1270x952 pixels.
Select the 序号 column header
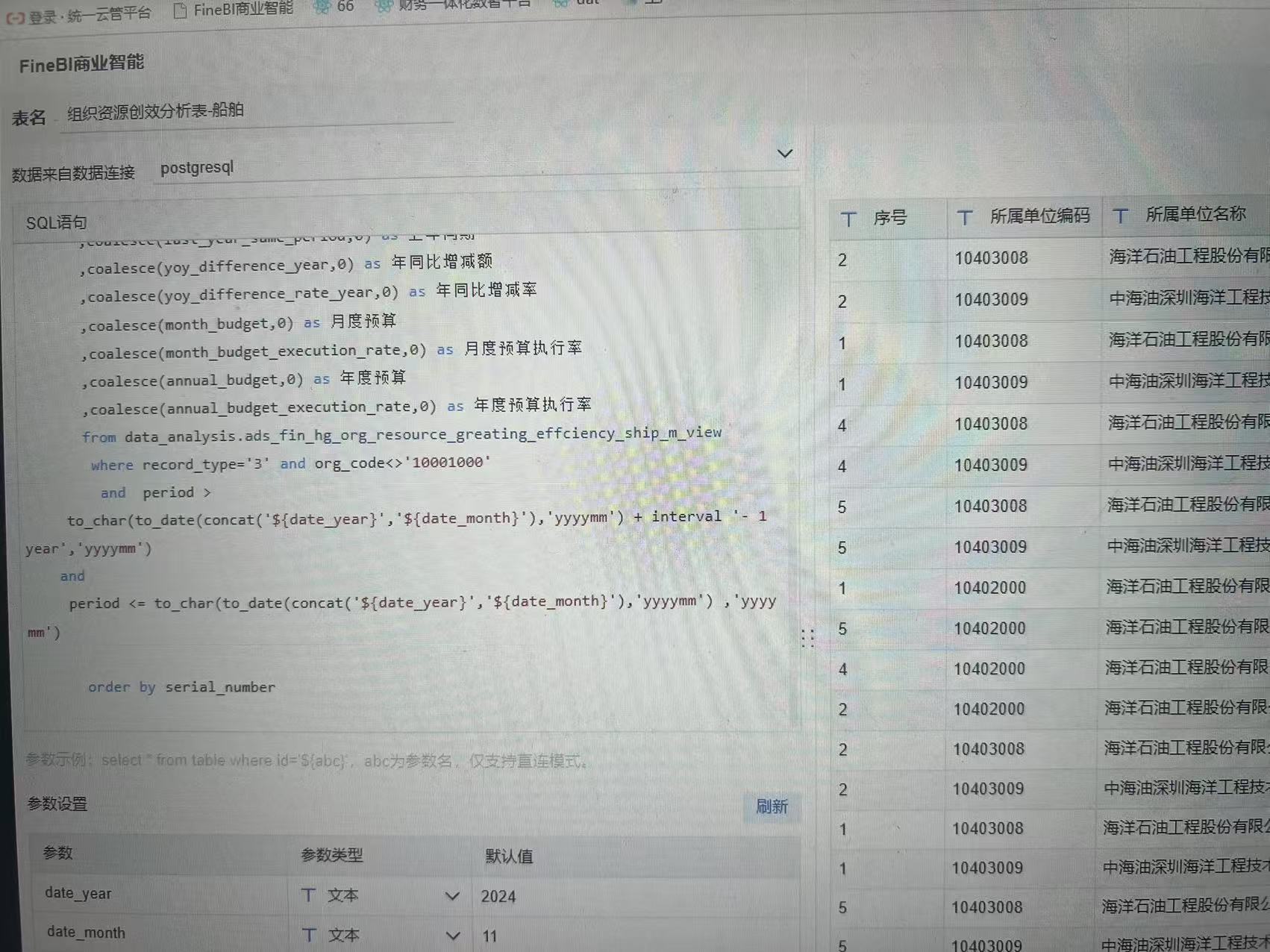888,219
